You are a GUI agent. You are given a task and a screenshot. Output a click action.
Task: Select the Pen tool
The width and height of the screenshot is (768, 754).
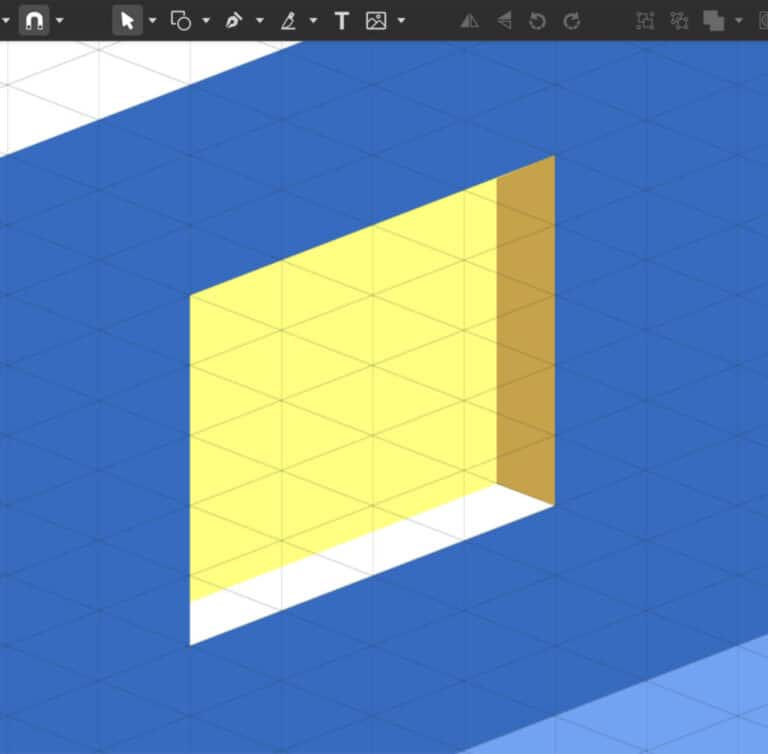point(234,21)
